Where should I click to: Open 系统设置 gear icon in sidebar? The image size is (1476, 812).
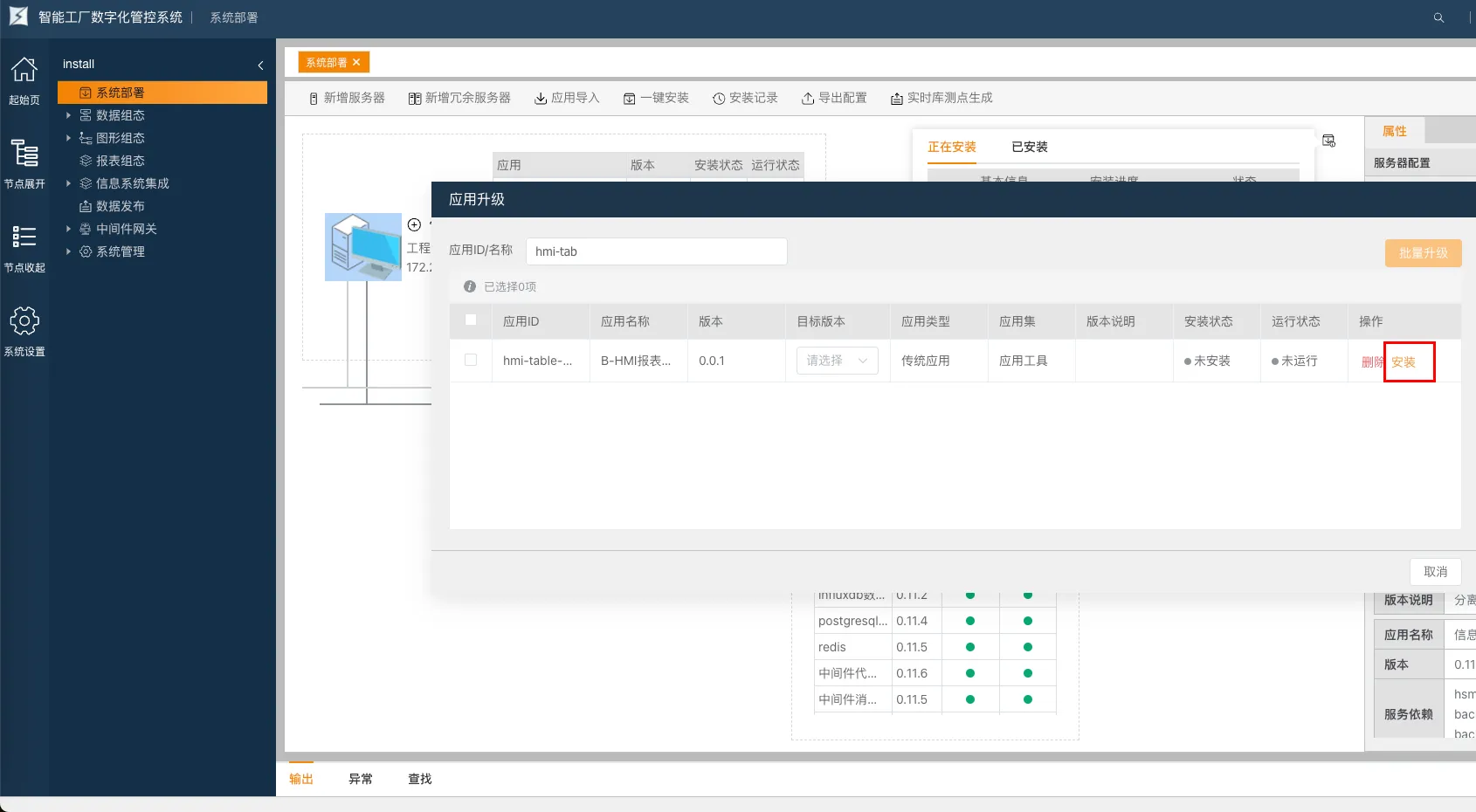point(24,321)
